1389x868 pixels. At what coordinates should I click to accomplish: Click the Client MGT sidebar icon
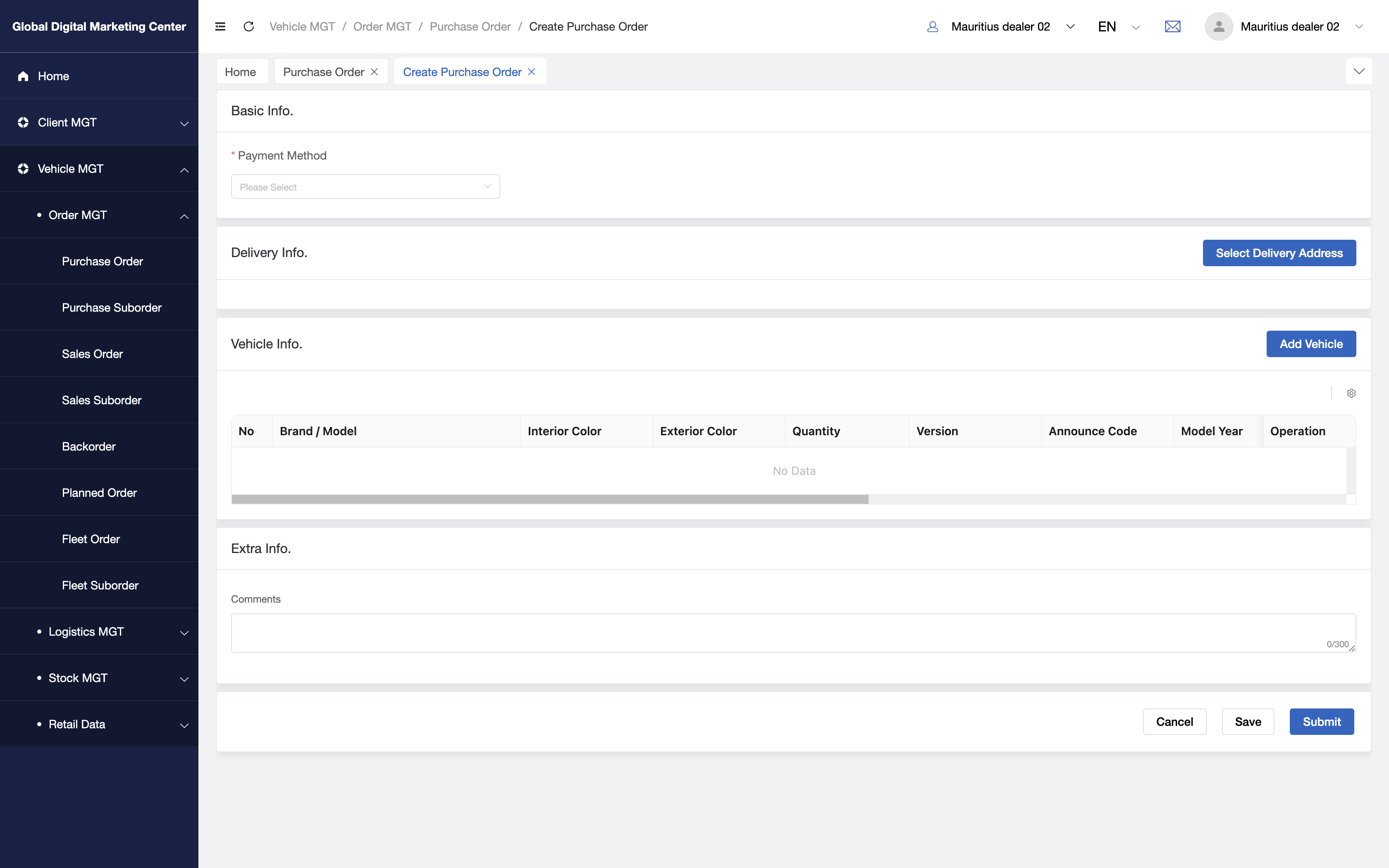(x=23, y=122)
